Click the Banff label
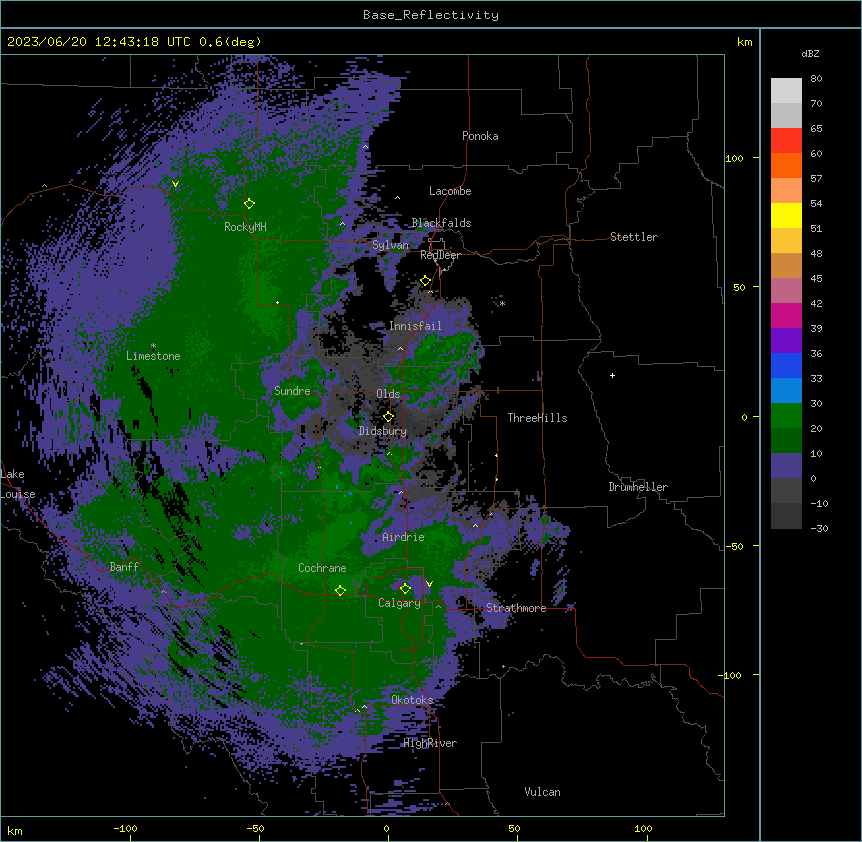Image resolution: width=862 pixels, height=842 pixels. pos(124,567)
